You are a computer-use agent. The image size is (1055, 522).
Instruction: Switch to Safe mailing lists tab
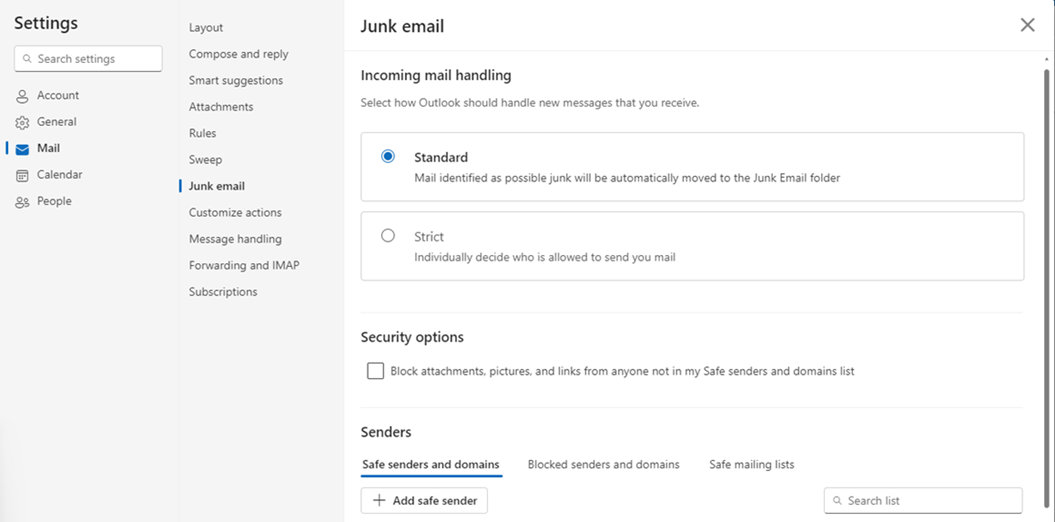[x=752, y=464]
